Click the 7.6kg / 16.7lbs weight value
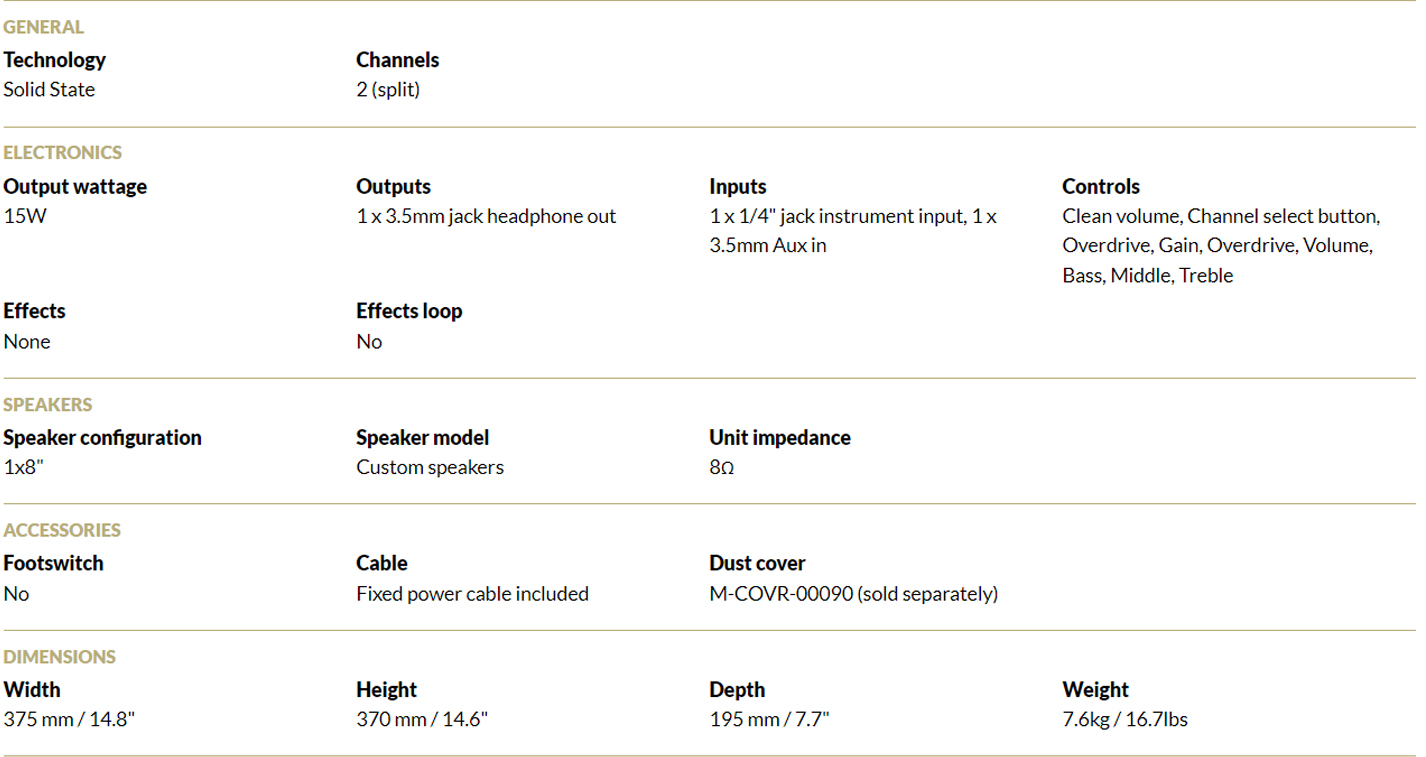Screen dimensions: 1426x757 click(1125, 719)
